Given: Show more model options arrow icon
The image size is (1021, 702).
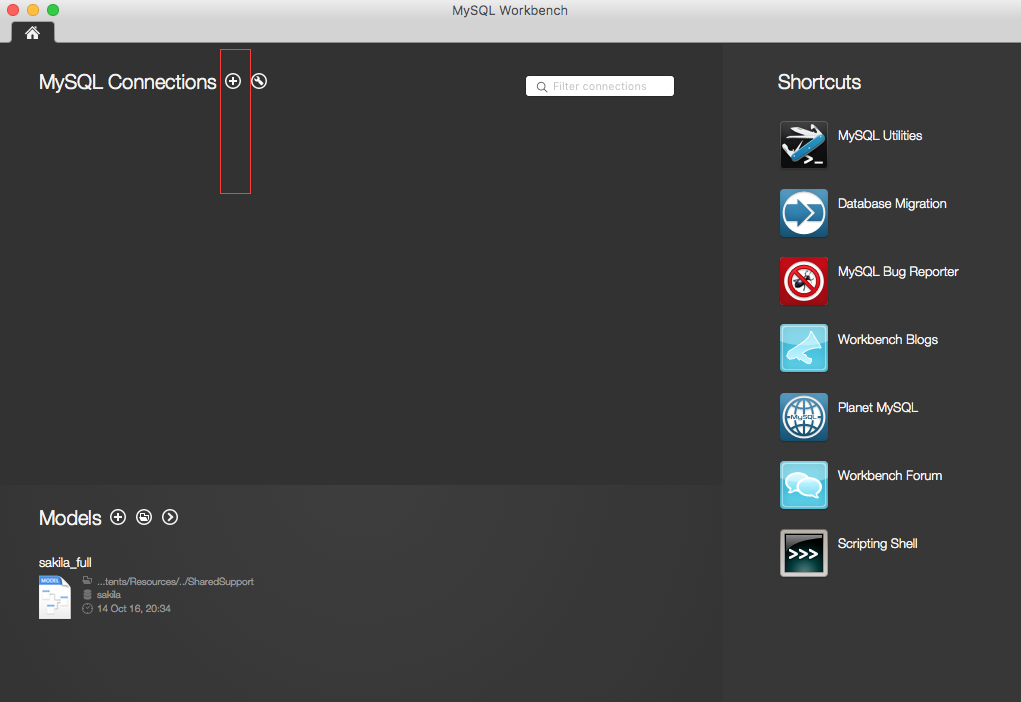Looking at the screenshot, I should point(170,517).
